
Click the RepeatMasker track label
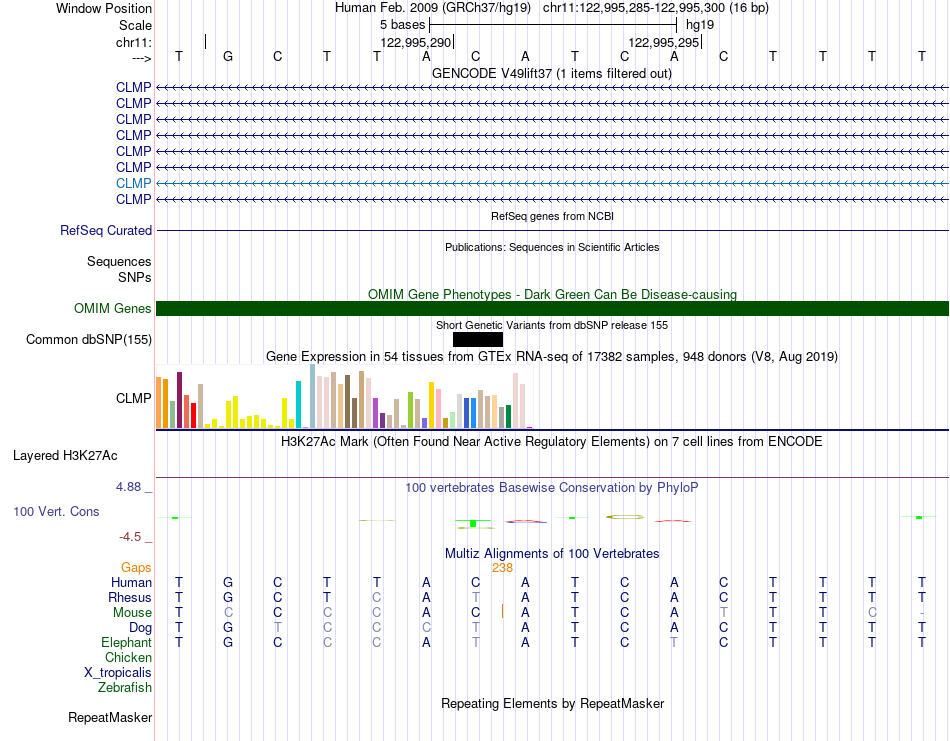click(x=110, y=717)
